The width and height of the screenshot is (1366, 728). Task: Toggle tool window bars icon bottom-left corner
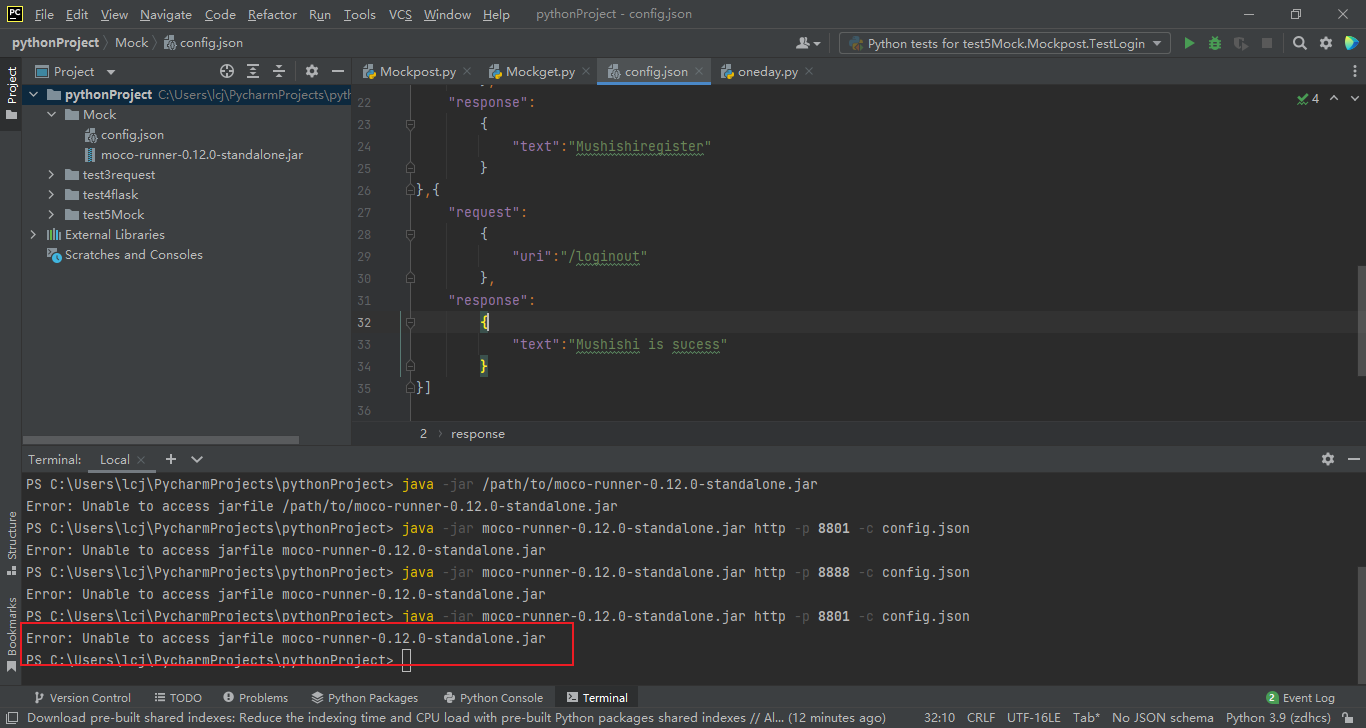point(11,717)
